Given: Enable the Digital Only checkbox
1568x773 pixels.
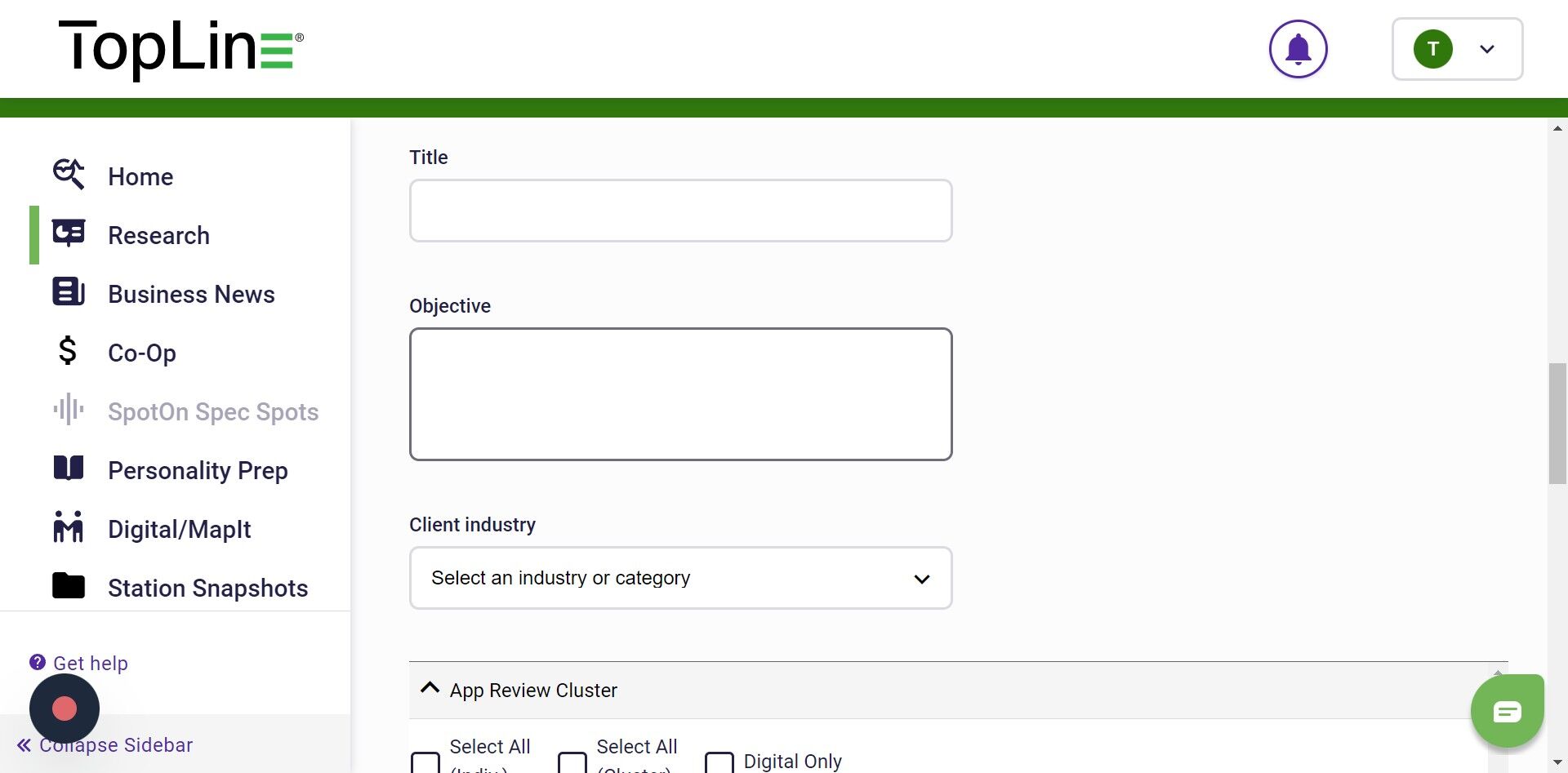Looking at the screenshot, I should [x=719, y=762].
